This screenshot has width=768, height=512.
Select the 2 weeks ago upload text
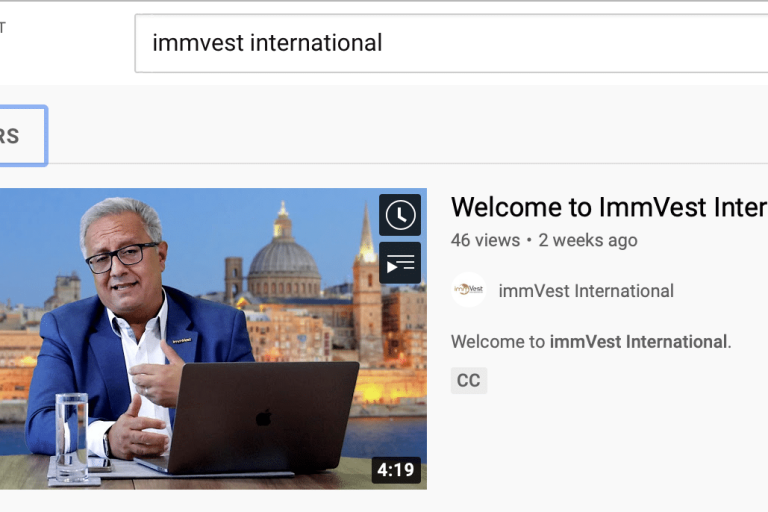pos(588,240)
